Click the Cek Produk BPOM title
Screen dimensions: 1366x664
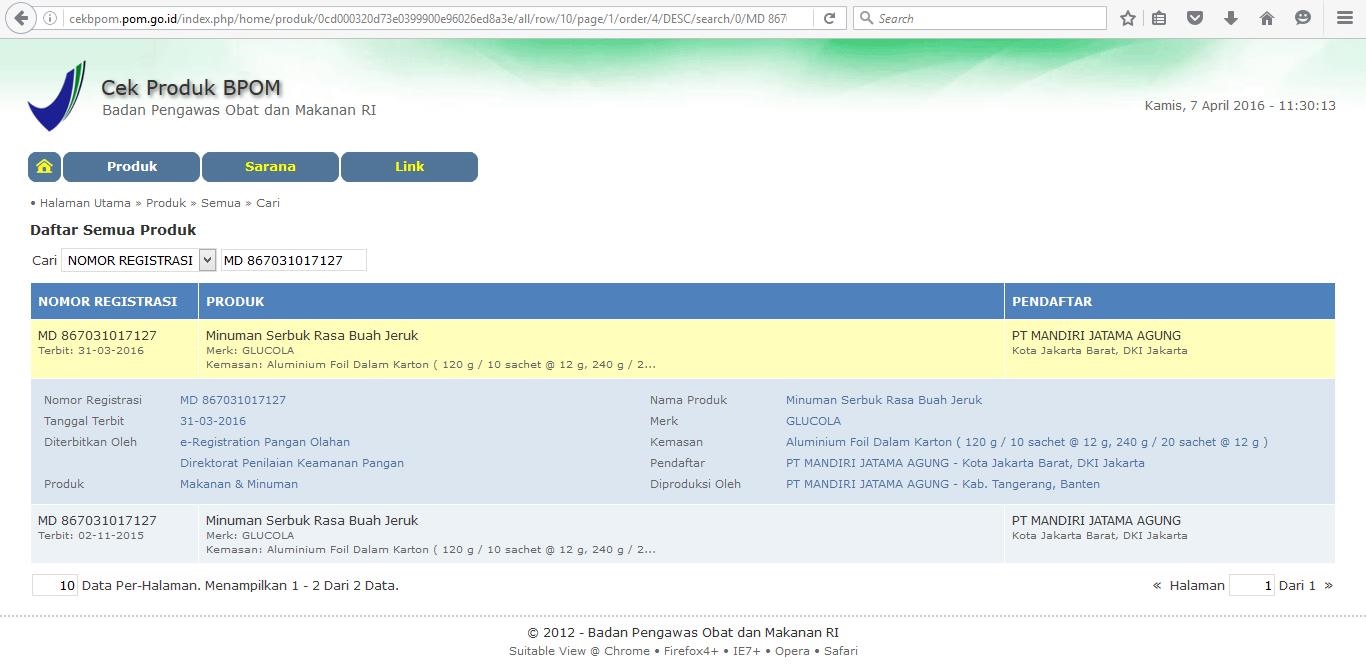coord(191,88)
